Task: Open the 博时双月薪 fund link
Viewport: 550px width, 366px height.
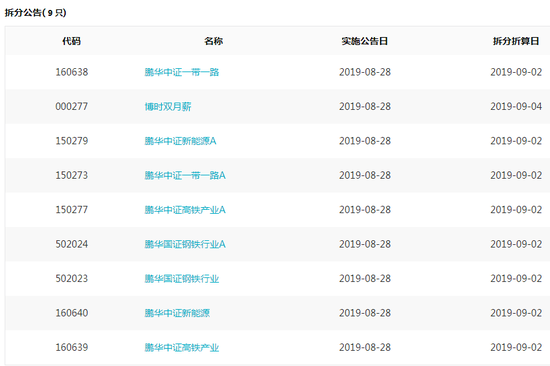Action: (168, 107)
